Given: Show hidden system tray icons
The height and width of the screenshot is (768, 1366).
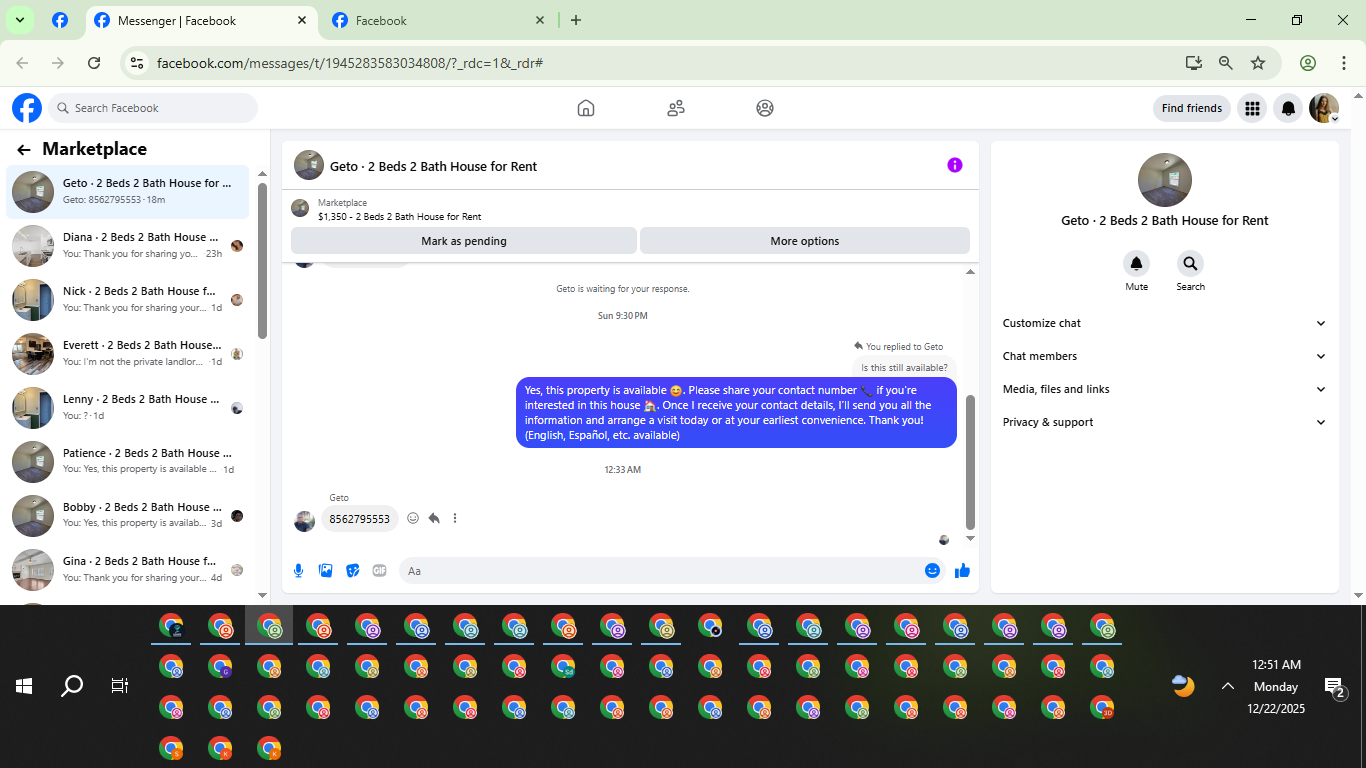Looking at the screenshot, I should click(x=1227, y=686).
